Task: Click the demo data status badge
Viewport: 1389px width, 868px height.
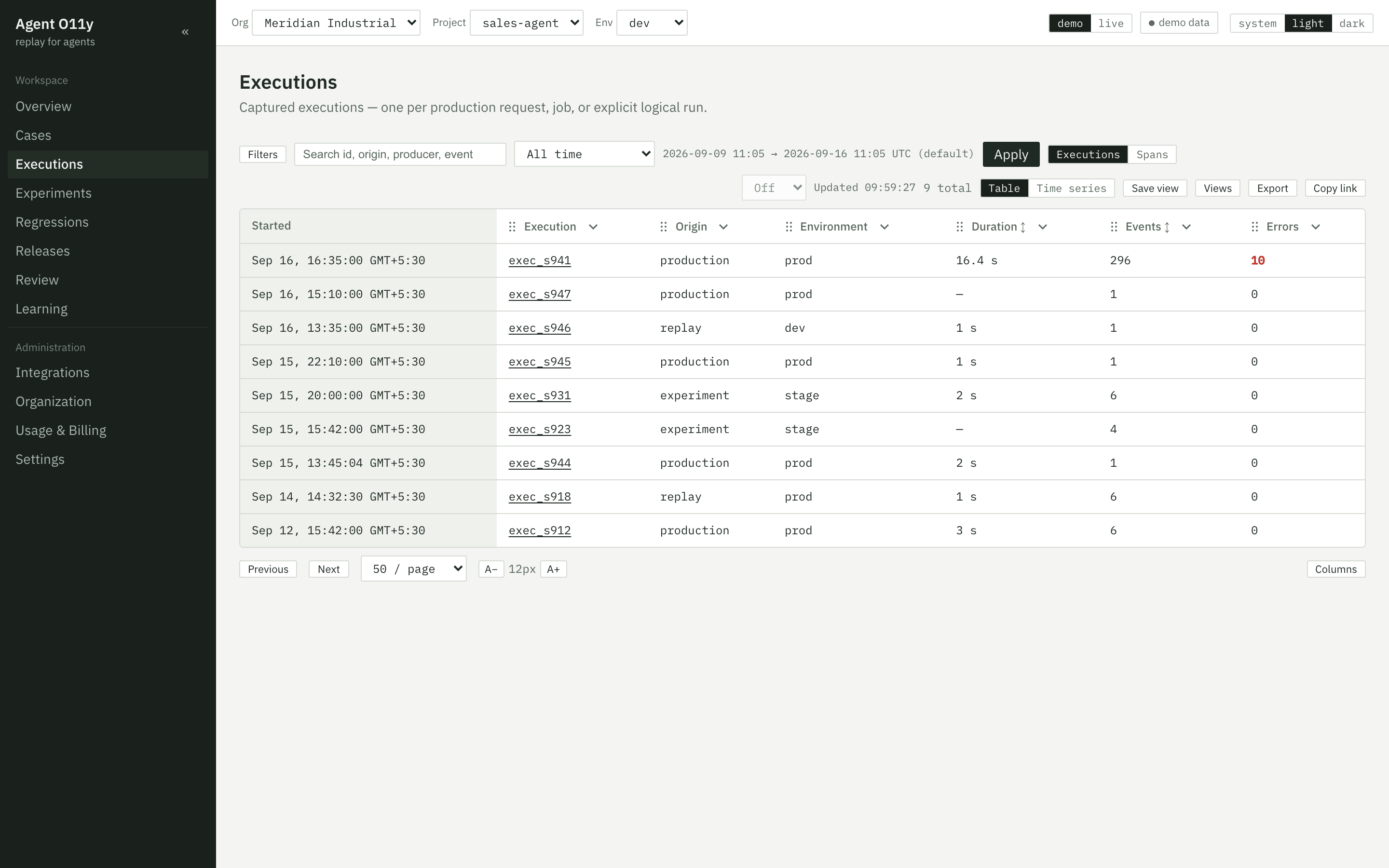Action: [1178, 23]
